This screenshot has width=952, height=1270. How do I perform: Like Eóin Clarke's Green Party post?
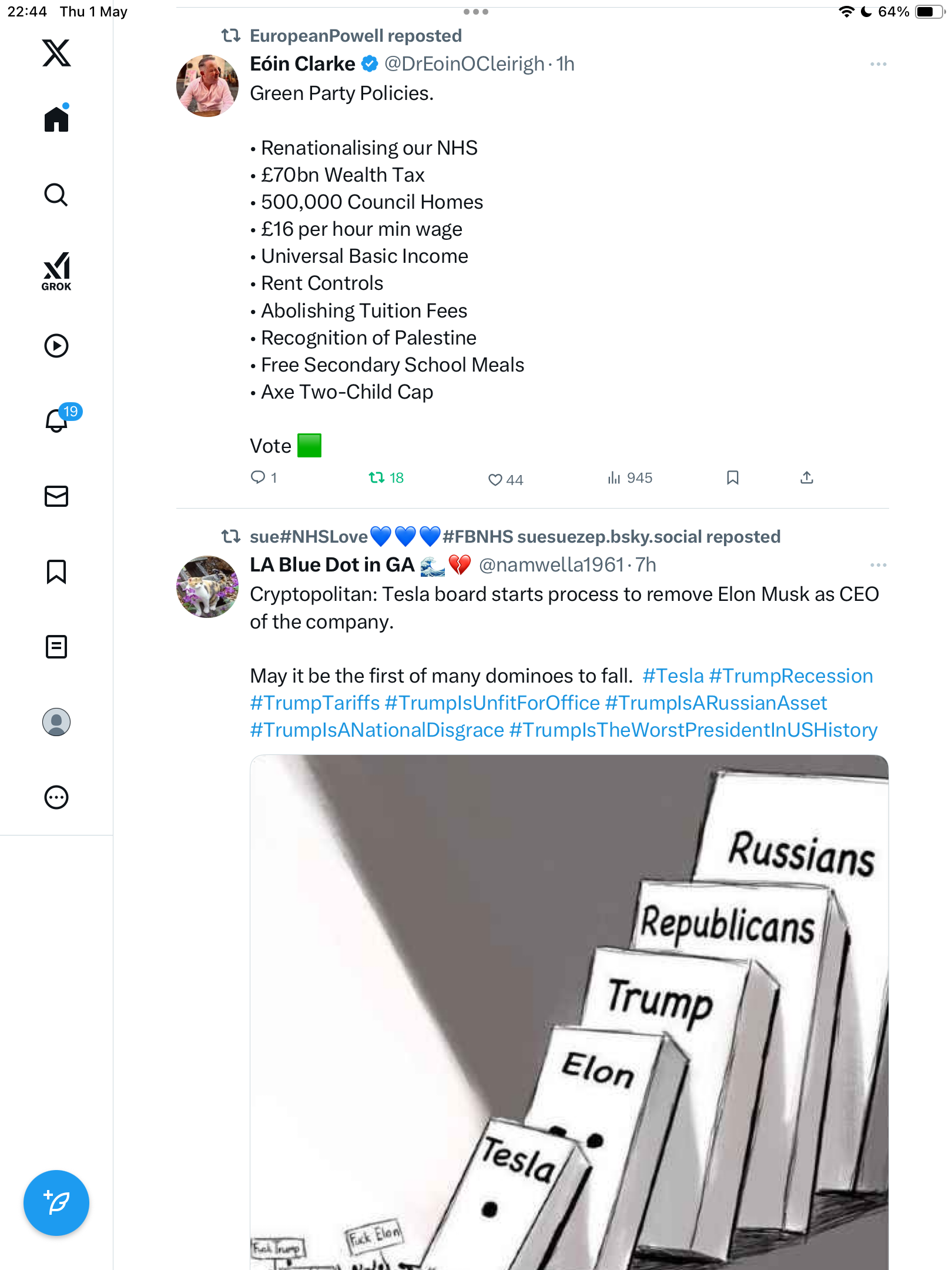point(505,480)
